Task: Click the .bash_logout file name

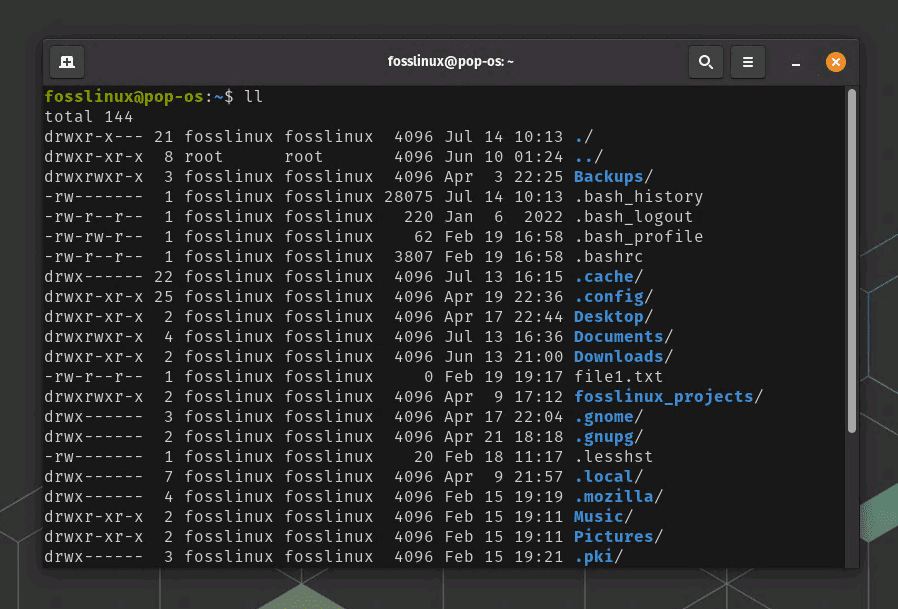Action: point(633,217)
